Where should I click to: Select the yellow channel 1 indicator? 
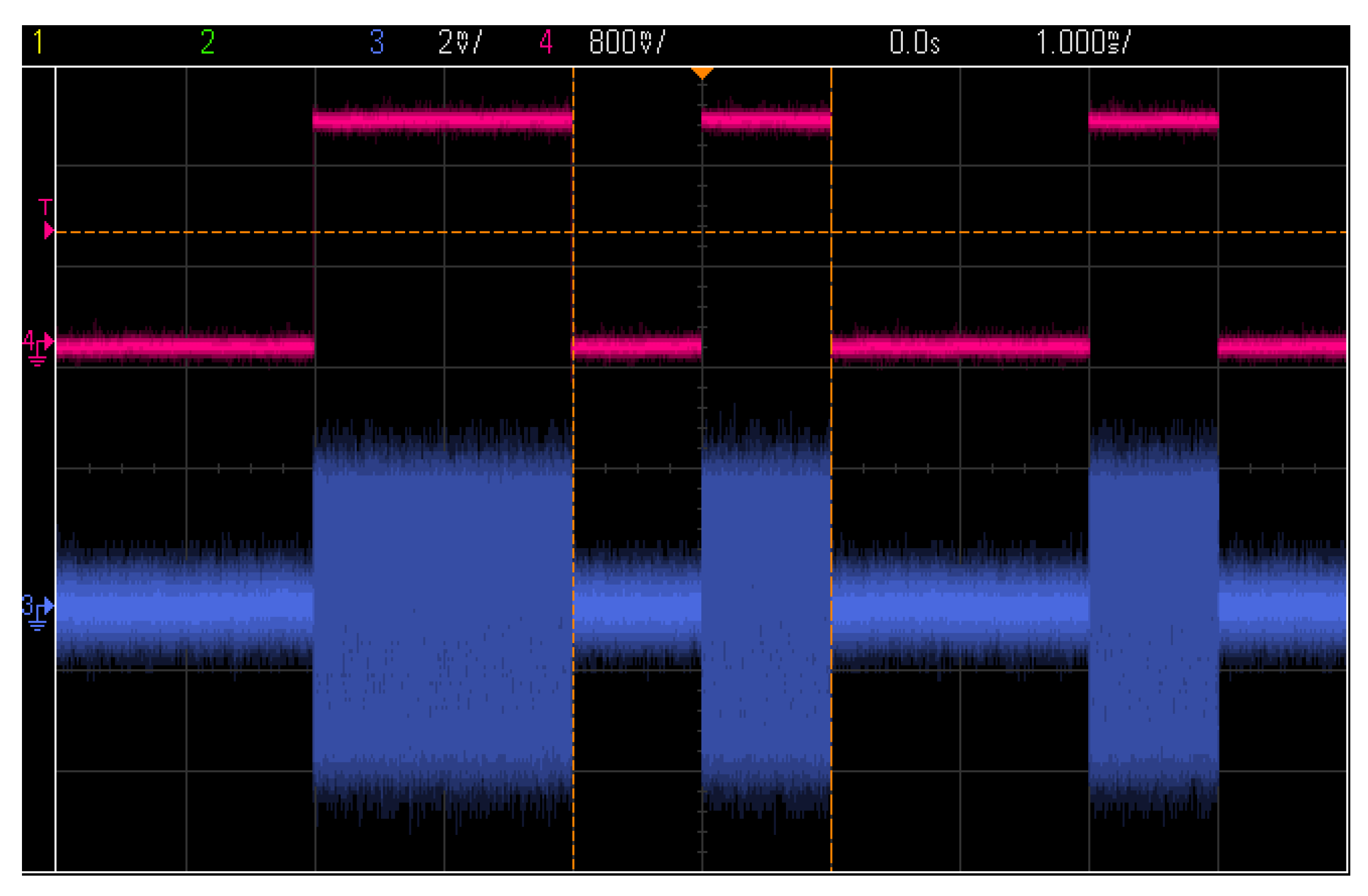point(38,42)
